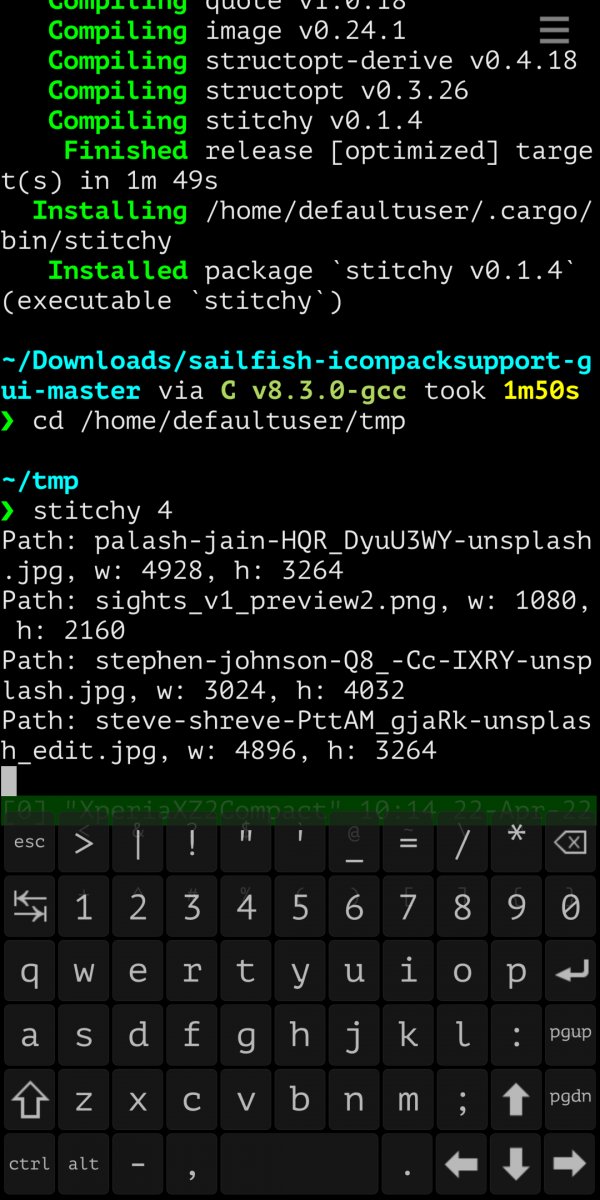
Task: Tap the forward slash key
Action: [462, 843]
